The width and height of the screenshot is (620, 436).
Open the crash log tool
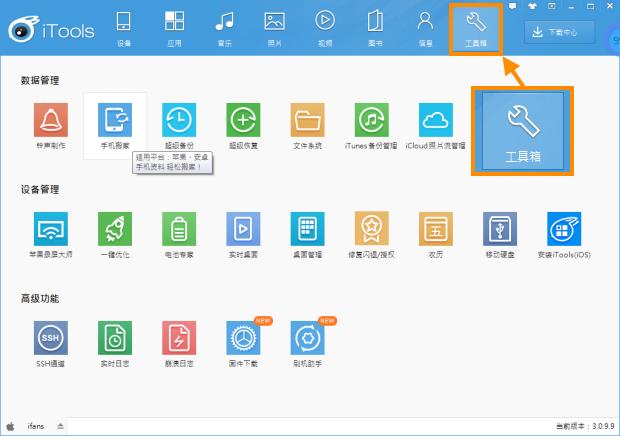click(x=179, y=338)
